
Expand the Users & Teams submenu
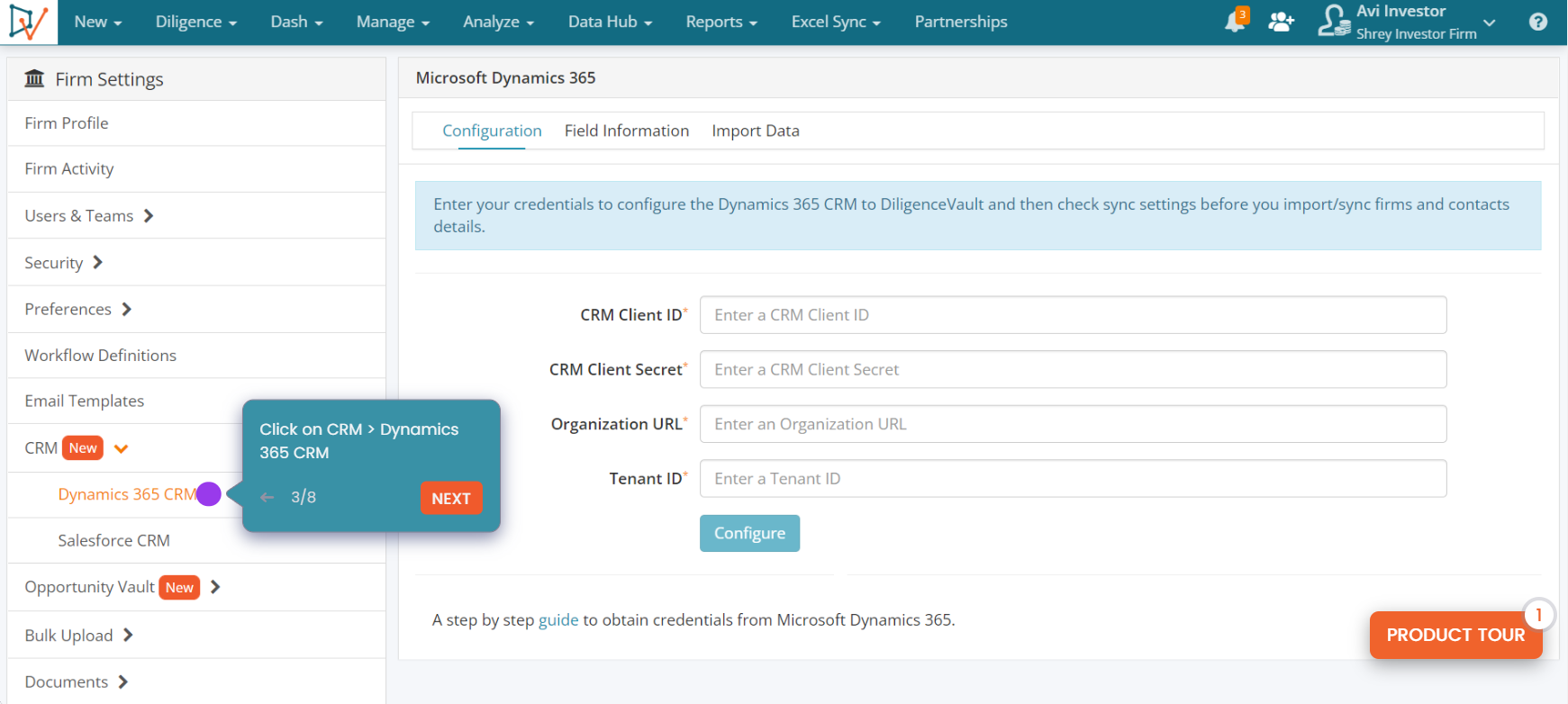coord(149,216)
